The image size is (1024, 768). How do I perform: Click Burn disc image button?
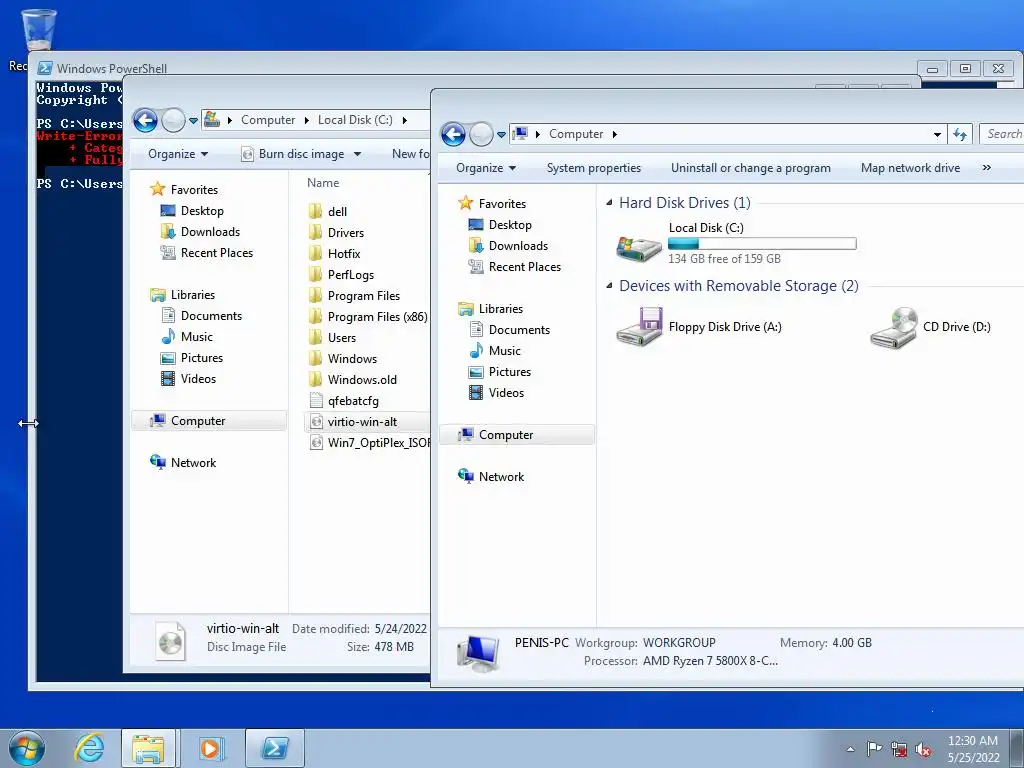[293, 154]
